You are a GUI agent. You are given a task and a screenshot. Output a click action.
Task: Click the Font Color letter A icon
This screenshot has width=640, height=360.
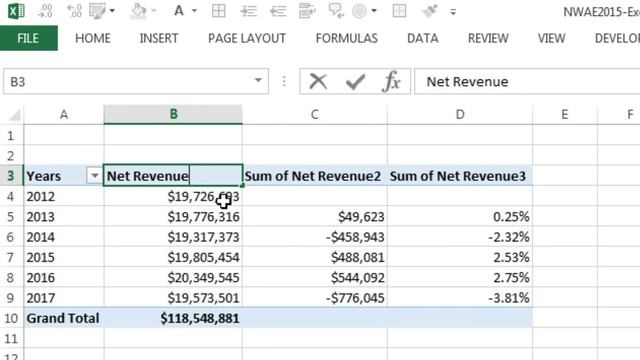click(179, 11)
